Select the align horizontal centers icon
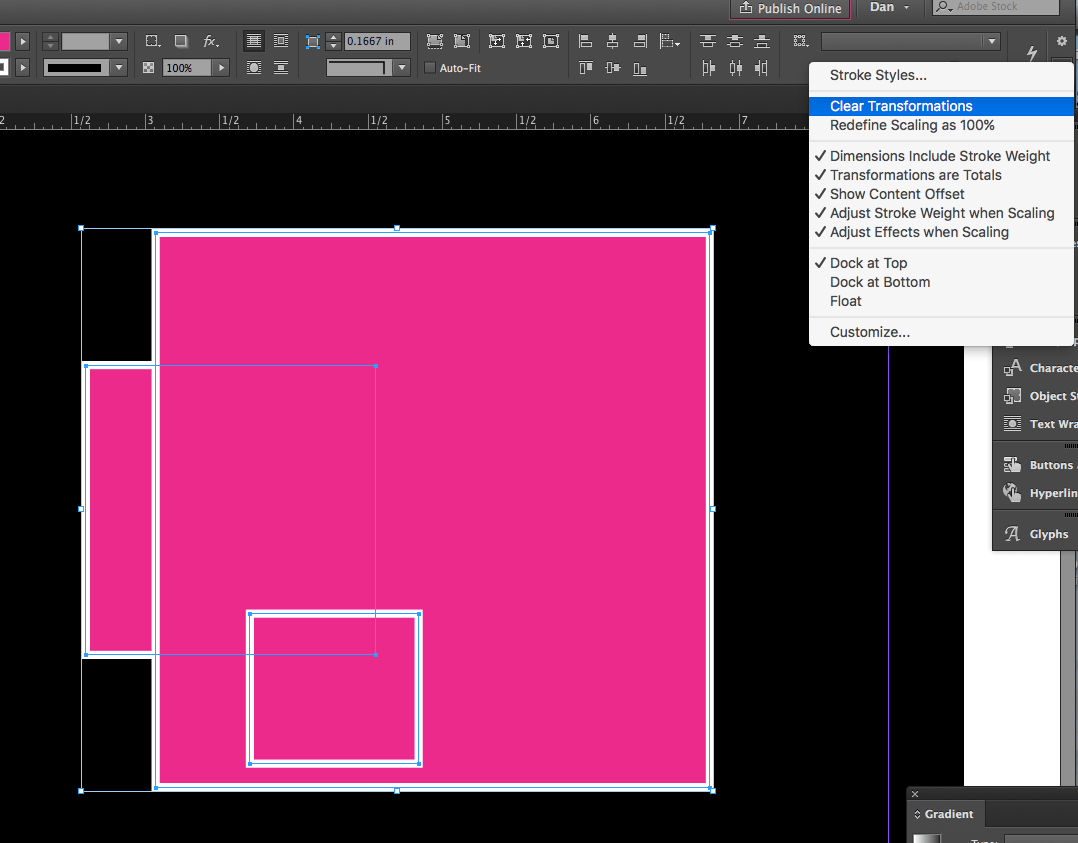 (x=613, y=41)
